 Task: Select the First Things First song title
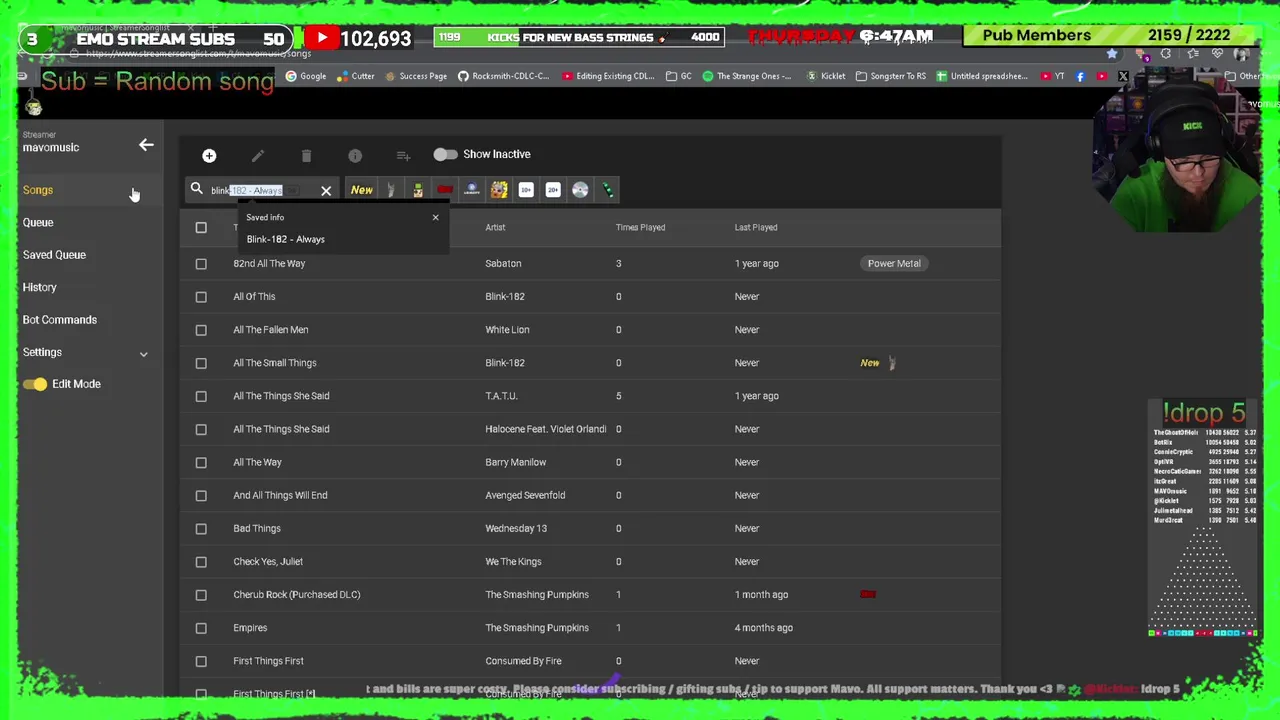[x=268, y=661]
